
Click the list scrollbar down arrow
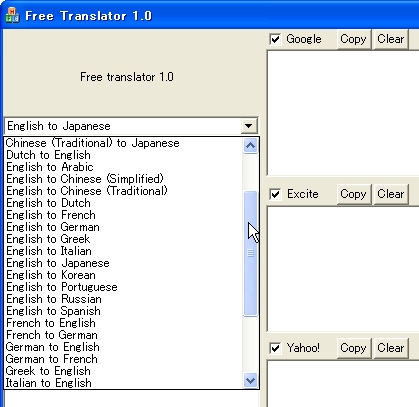pos(250,380)
